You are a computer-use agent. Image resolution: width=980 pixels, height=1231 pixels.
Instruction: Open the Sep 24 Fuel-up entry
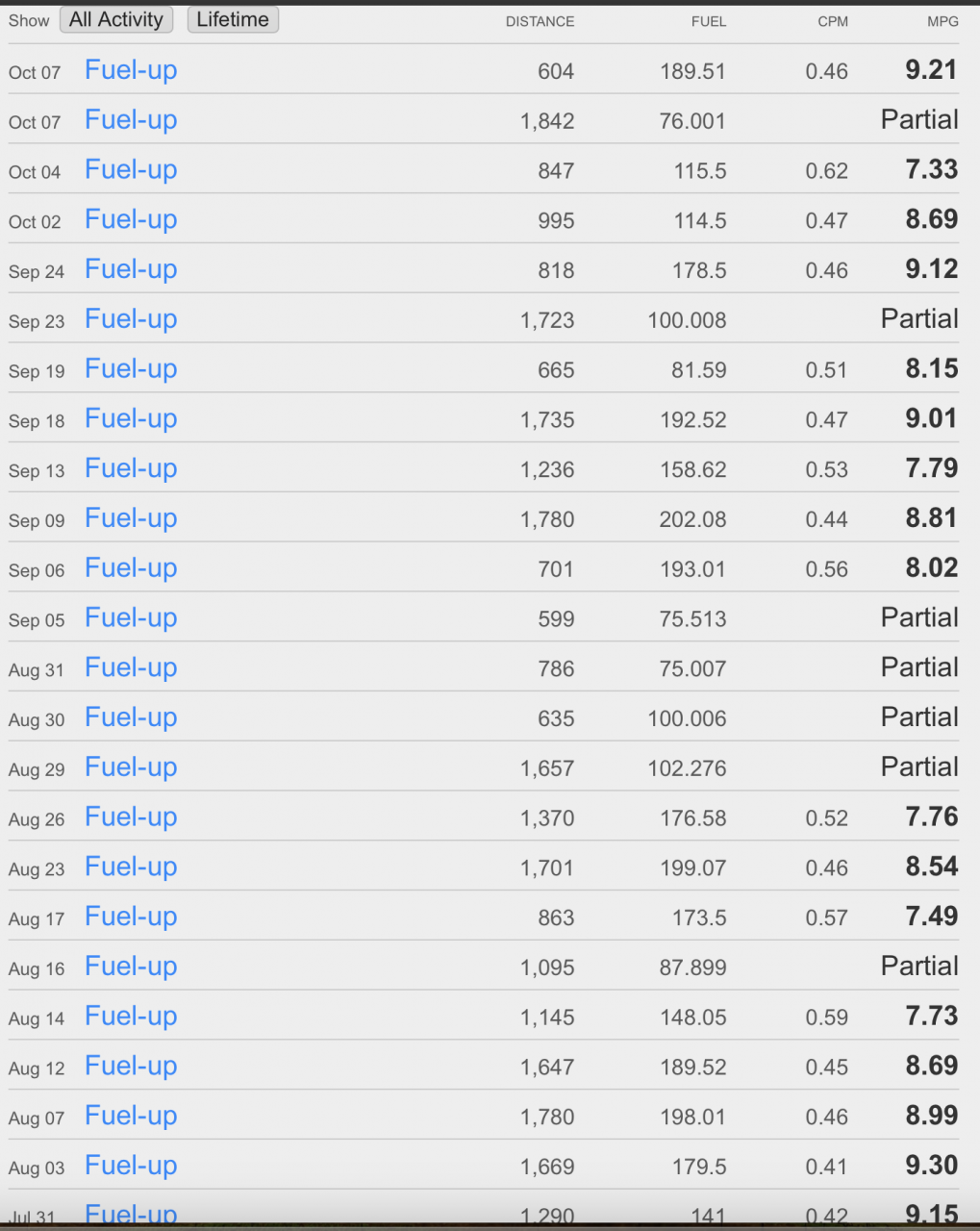(x=131, y=270)
